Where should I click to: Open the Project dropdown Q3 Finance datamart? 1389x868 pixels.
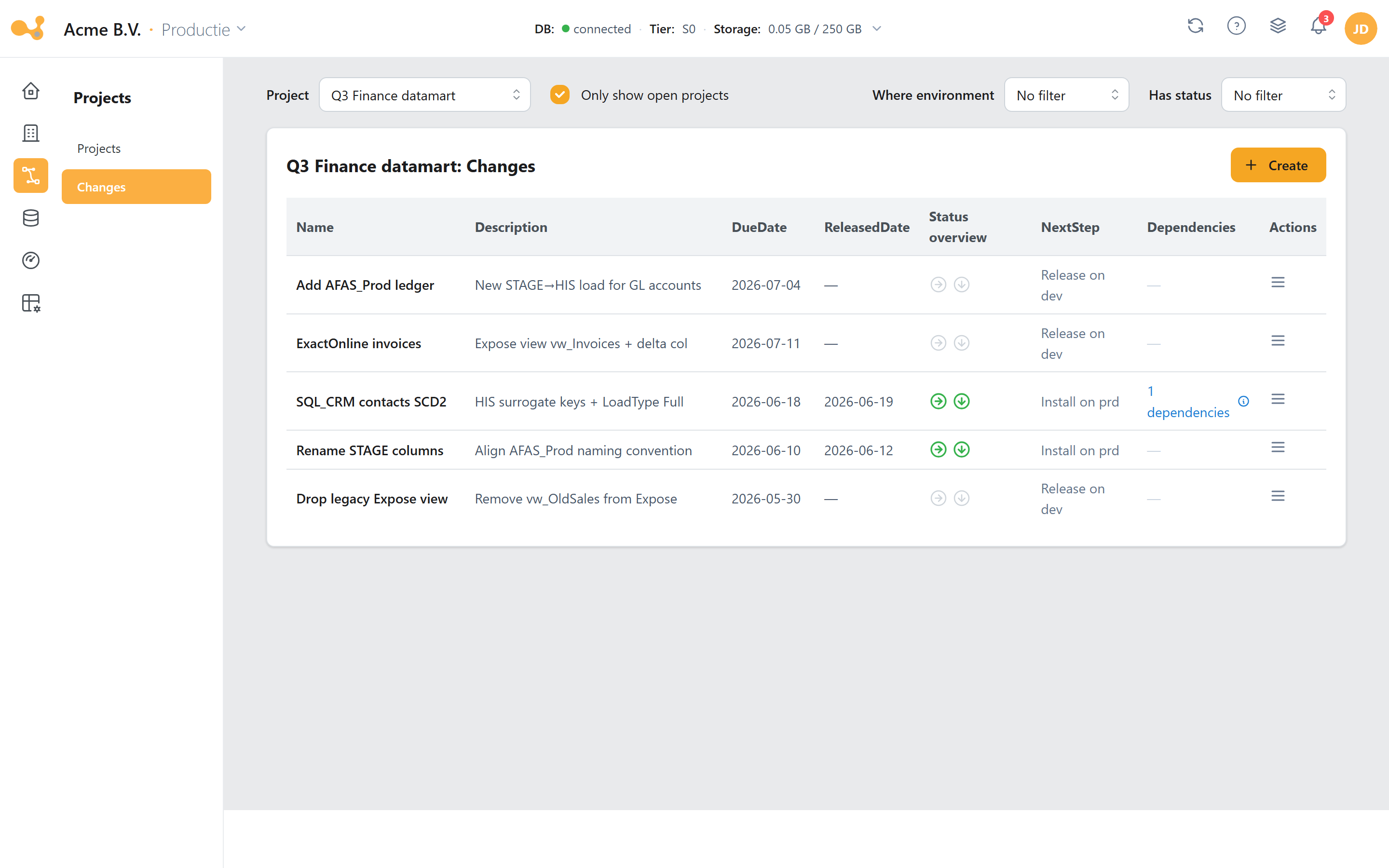[x=424, y=95]
